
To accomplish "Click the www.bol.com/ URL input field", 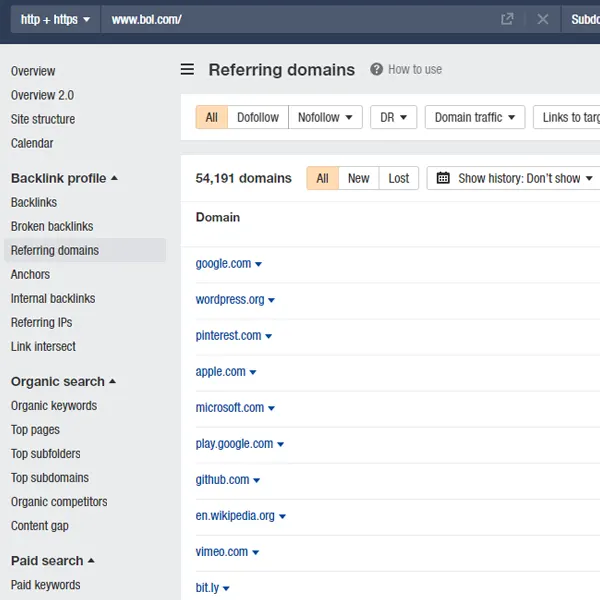I will pos(298,19).
